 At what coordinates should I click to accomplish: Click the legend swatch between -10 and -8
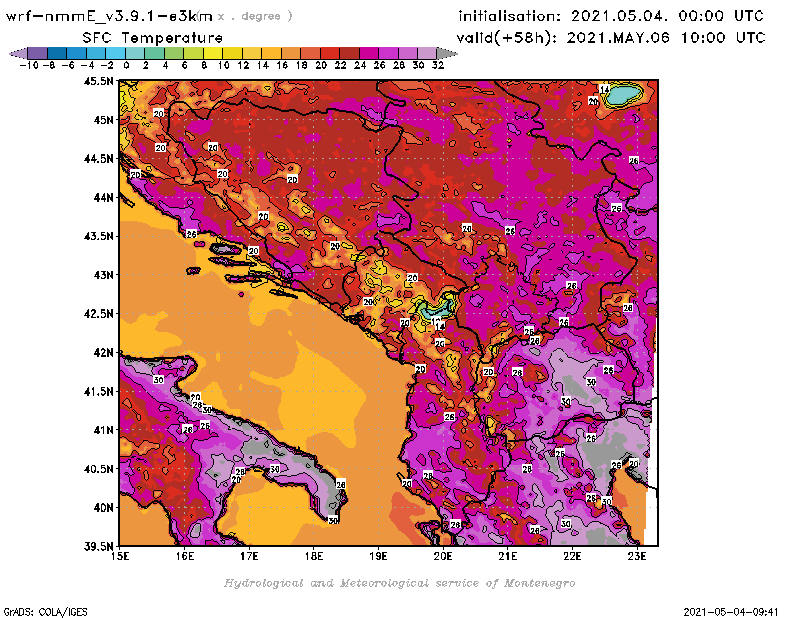[x=38, y=53]
